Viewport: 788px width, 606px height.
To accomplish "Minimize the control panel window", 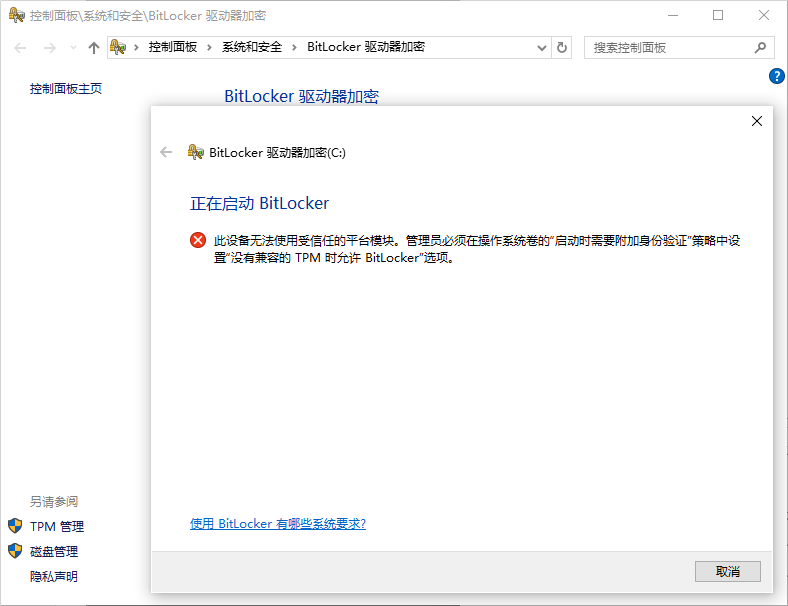I will click(x=673, y=16).
